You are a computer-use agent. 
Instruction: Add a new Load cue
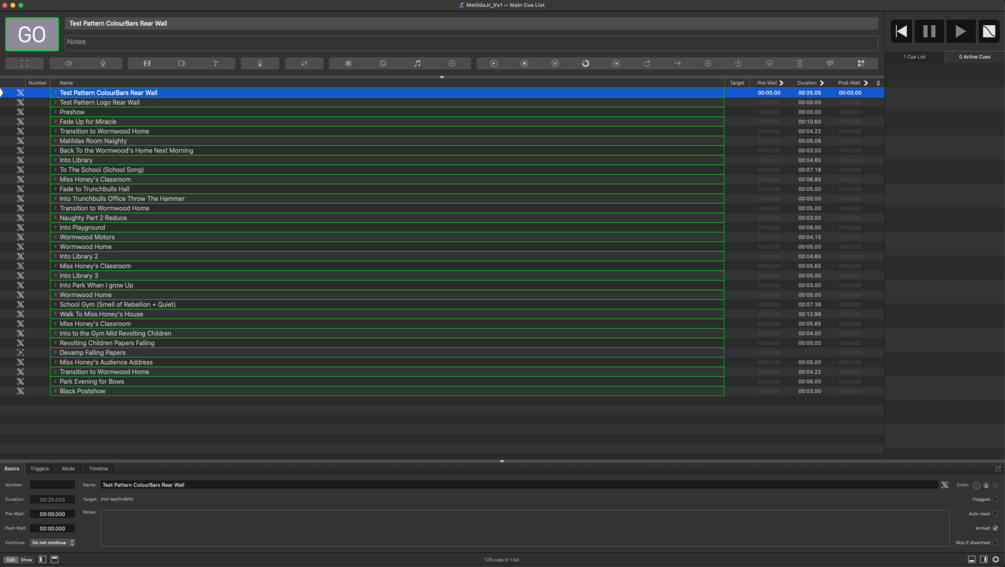[x=585, y=63]
